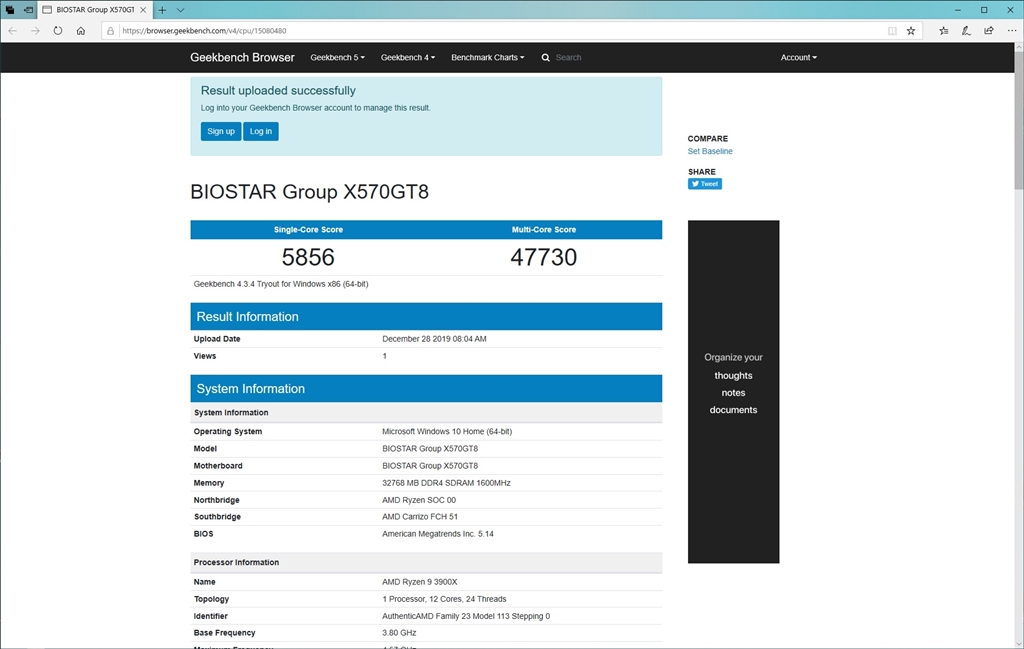Expand the Account dropdown menu

[x=799, y=57]
